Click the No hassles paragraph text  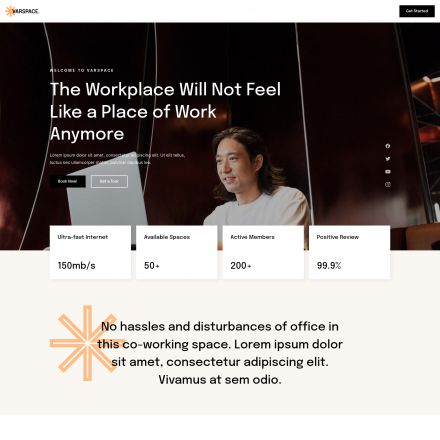(220, 353)
